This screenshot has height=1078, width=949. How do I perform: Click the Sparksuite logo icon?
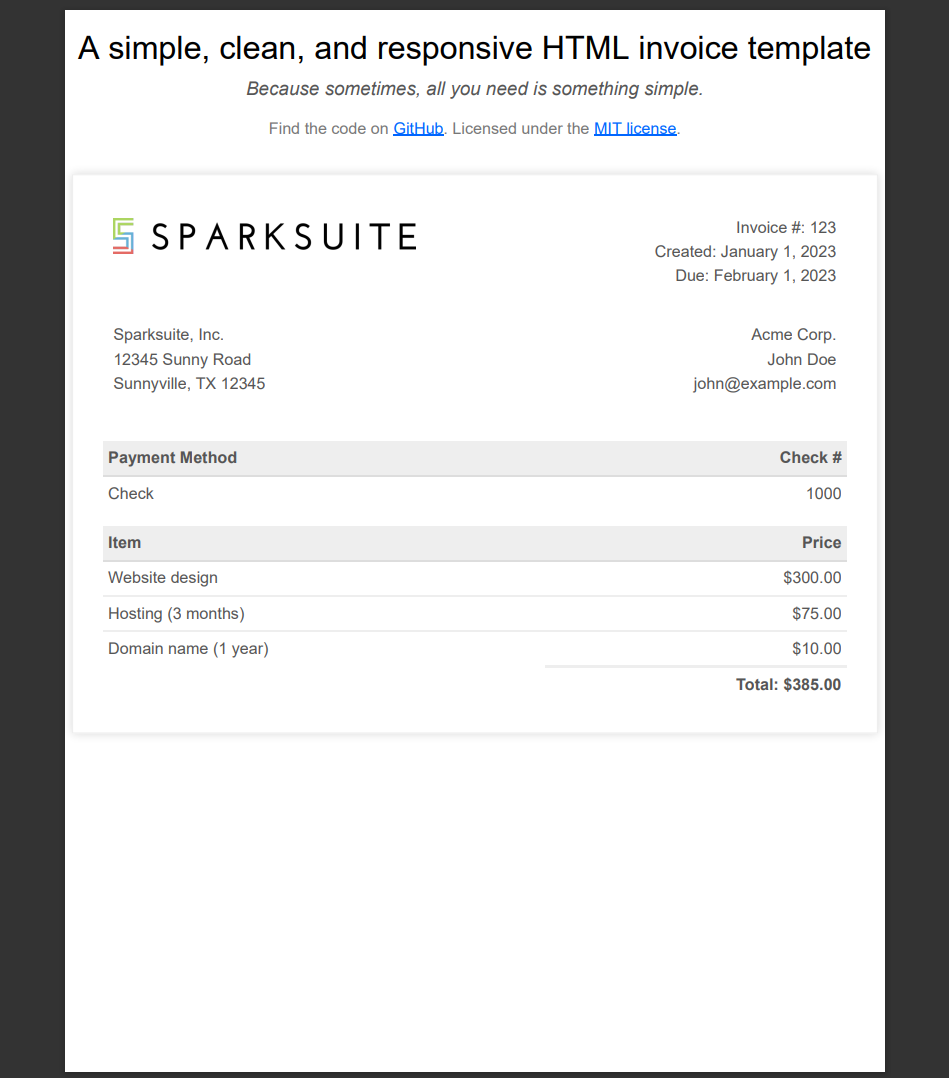[x=123, y=236]
